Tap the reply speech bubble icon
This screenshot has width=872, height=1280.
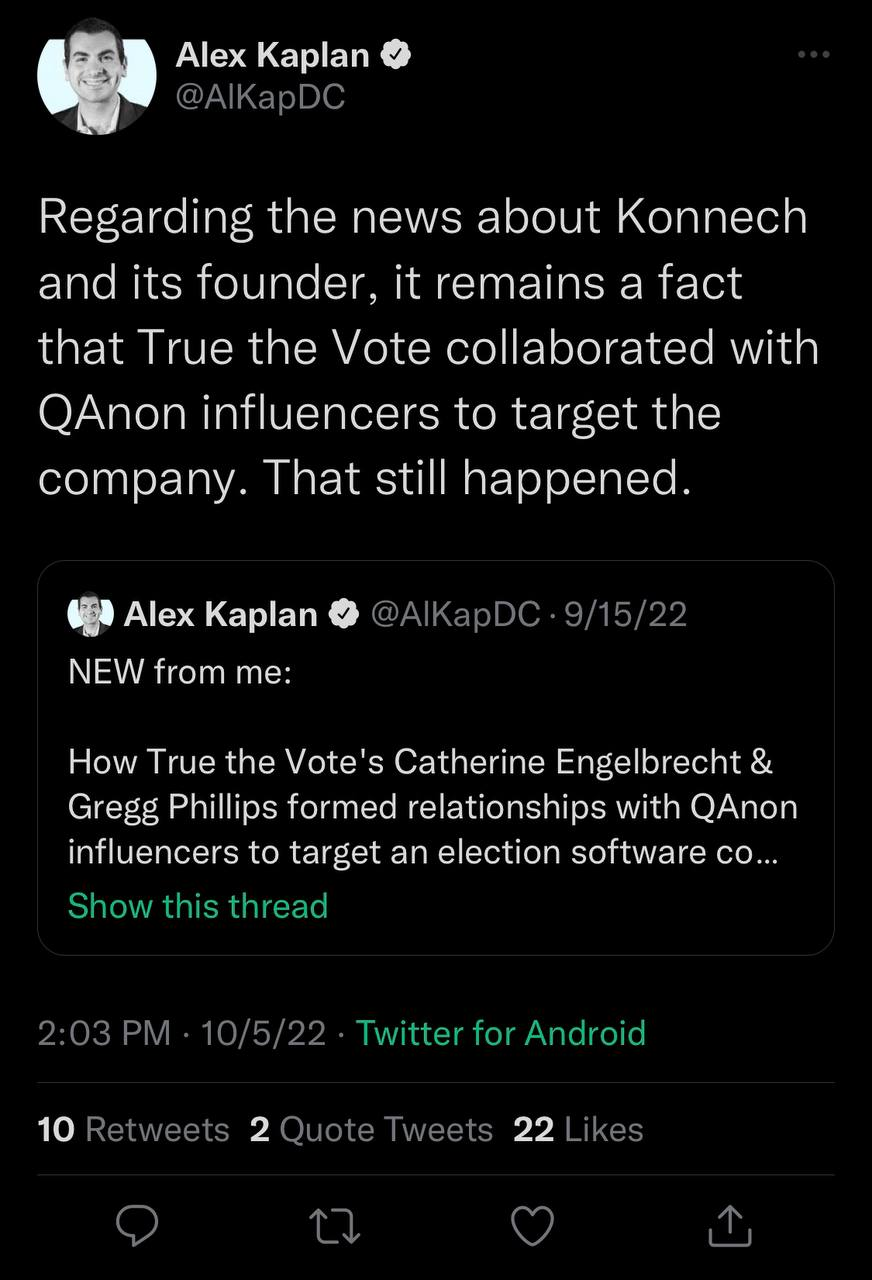[x=138, y=1226]
